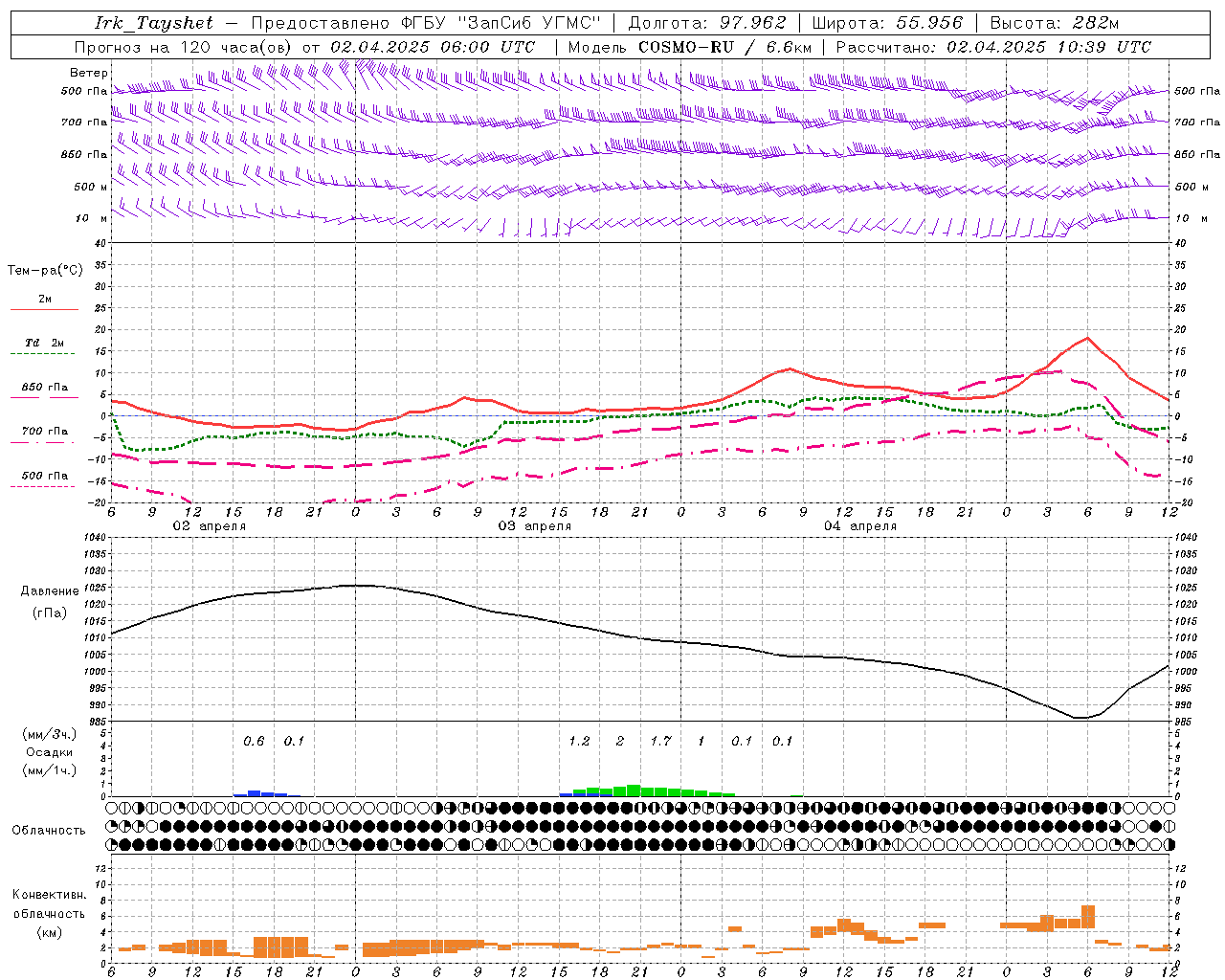This screenshot has height=980, width=1225.
Task: Click the model name COSMO-RU / 6.6км
Action: [725, 47]
